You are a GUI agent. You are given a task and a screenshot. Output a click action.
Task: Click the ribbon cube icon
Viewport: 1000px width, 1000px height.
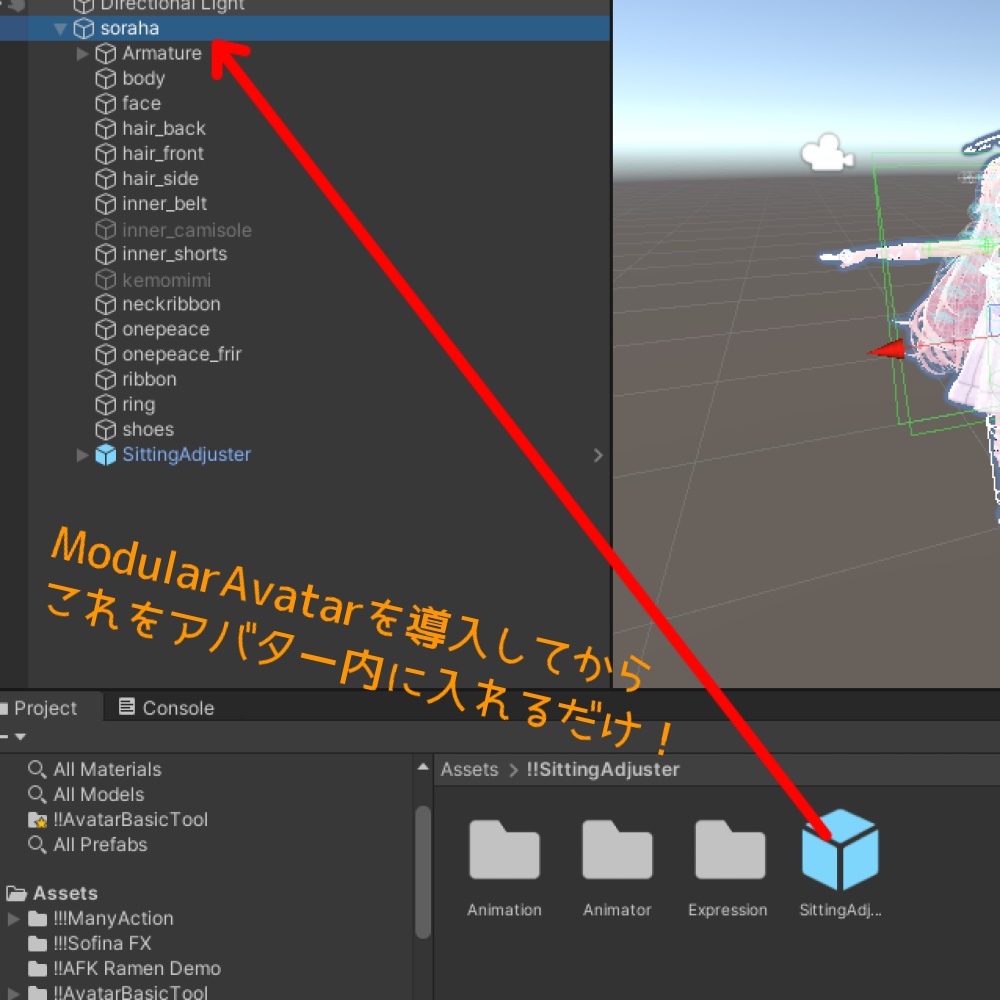105,379
